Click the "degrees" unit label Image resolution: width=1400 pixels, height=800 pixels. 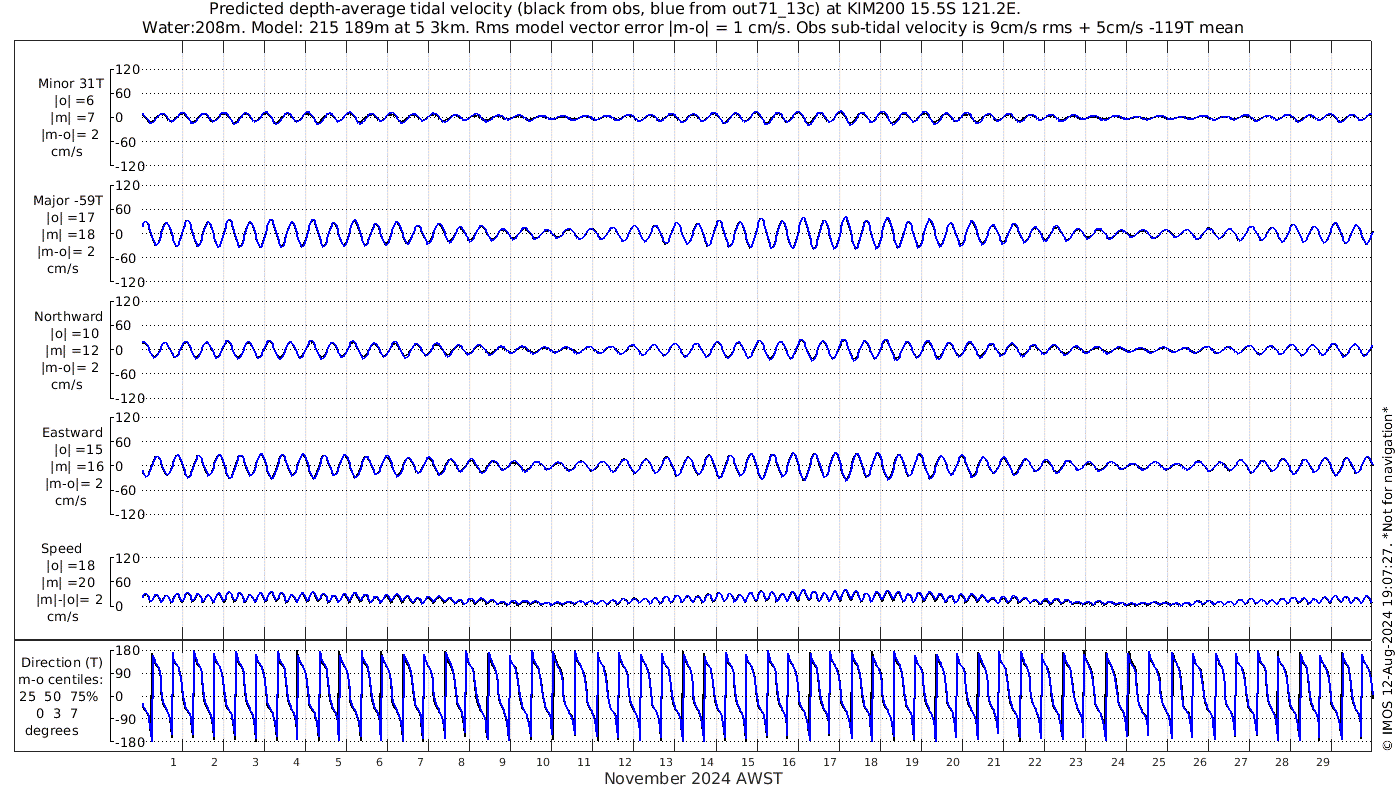(x=52, y=730)
